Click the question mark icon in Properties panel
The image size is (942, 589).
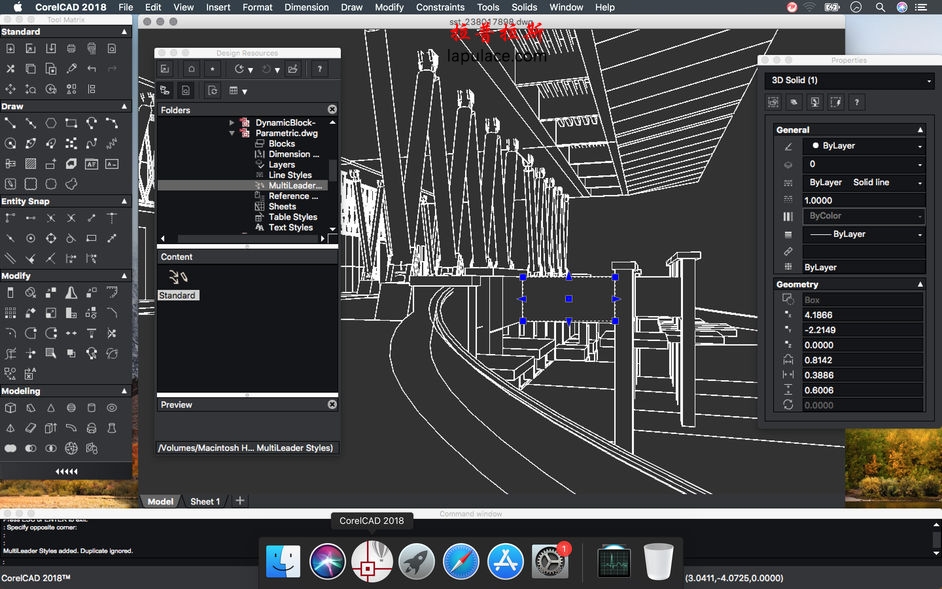tap(856, 102)
